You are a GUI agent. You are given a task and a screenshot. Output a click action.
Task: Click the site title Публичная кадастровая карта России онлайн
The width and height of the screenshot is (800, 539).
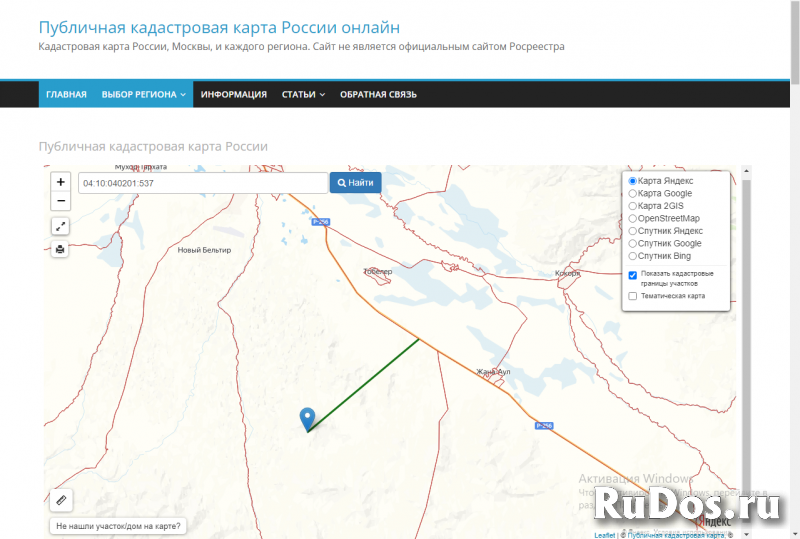coord(219,27)
